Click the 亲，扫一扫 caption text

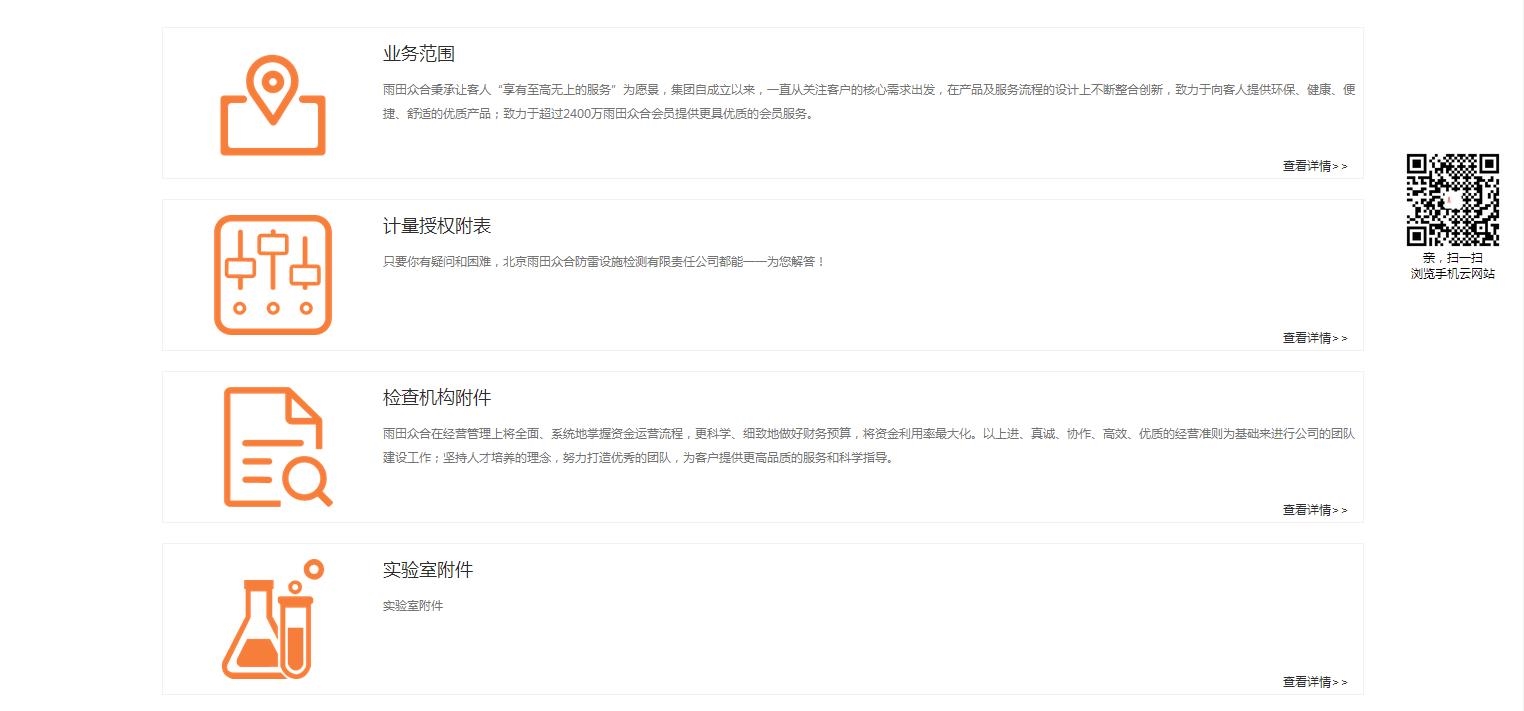tap(1453, 258)
